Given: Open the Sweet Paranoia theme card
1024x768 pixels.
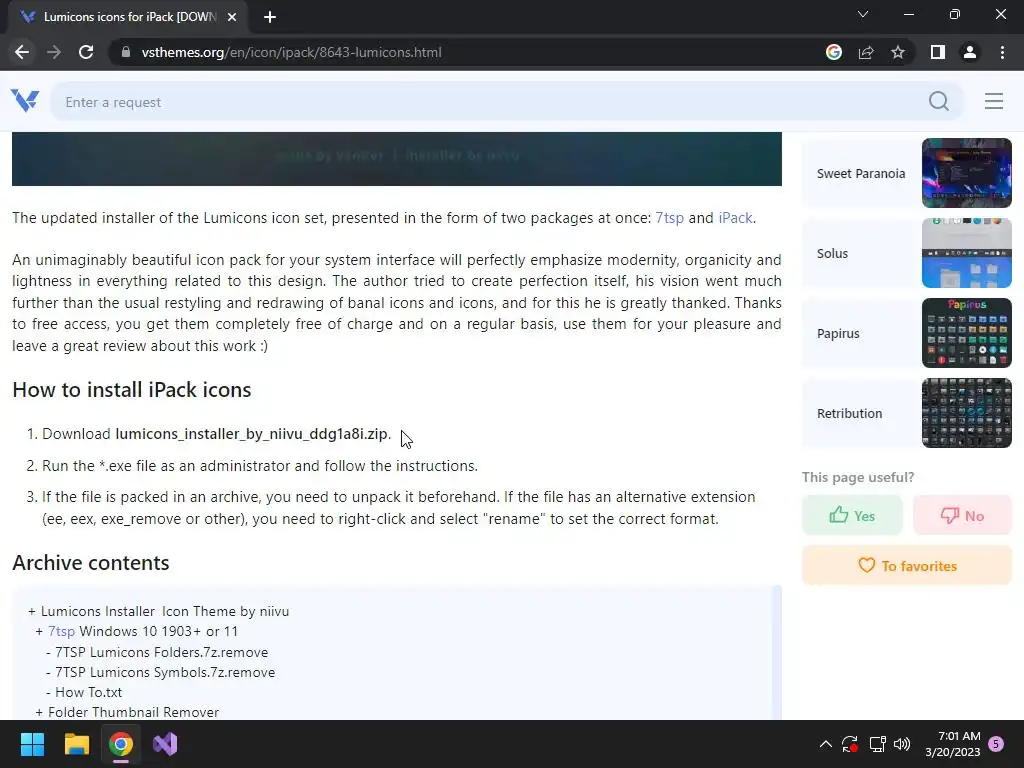Looking at the screenshot, I should (x=906, y=173).
